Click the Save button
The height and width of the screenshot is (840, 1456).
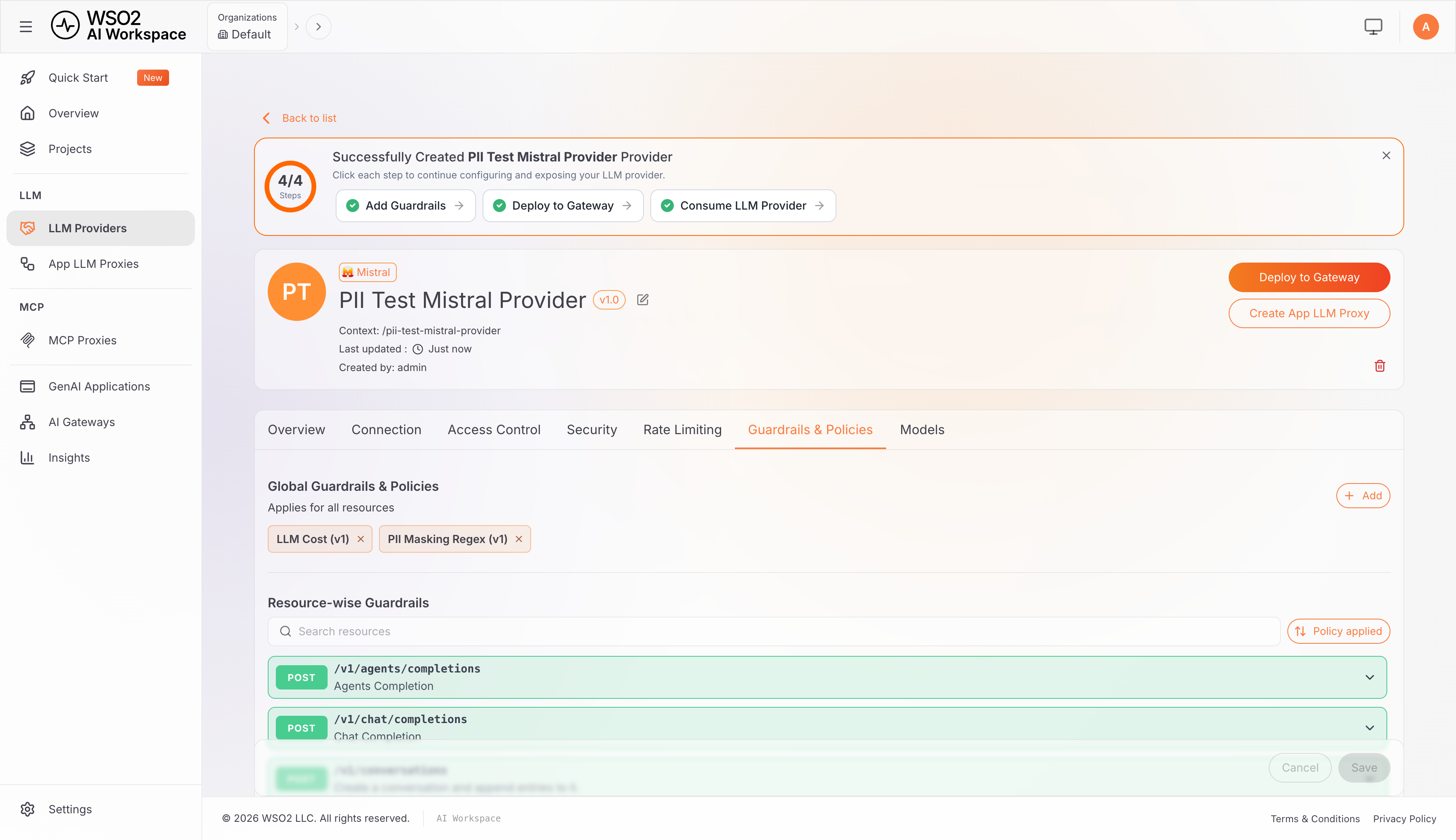point(1364,768)
